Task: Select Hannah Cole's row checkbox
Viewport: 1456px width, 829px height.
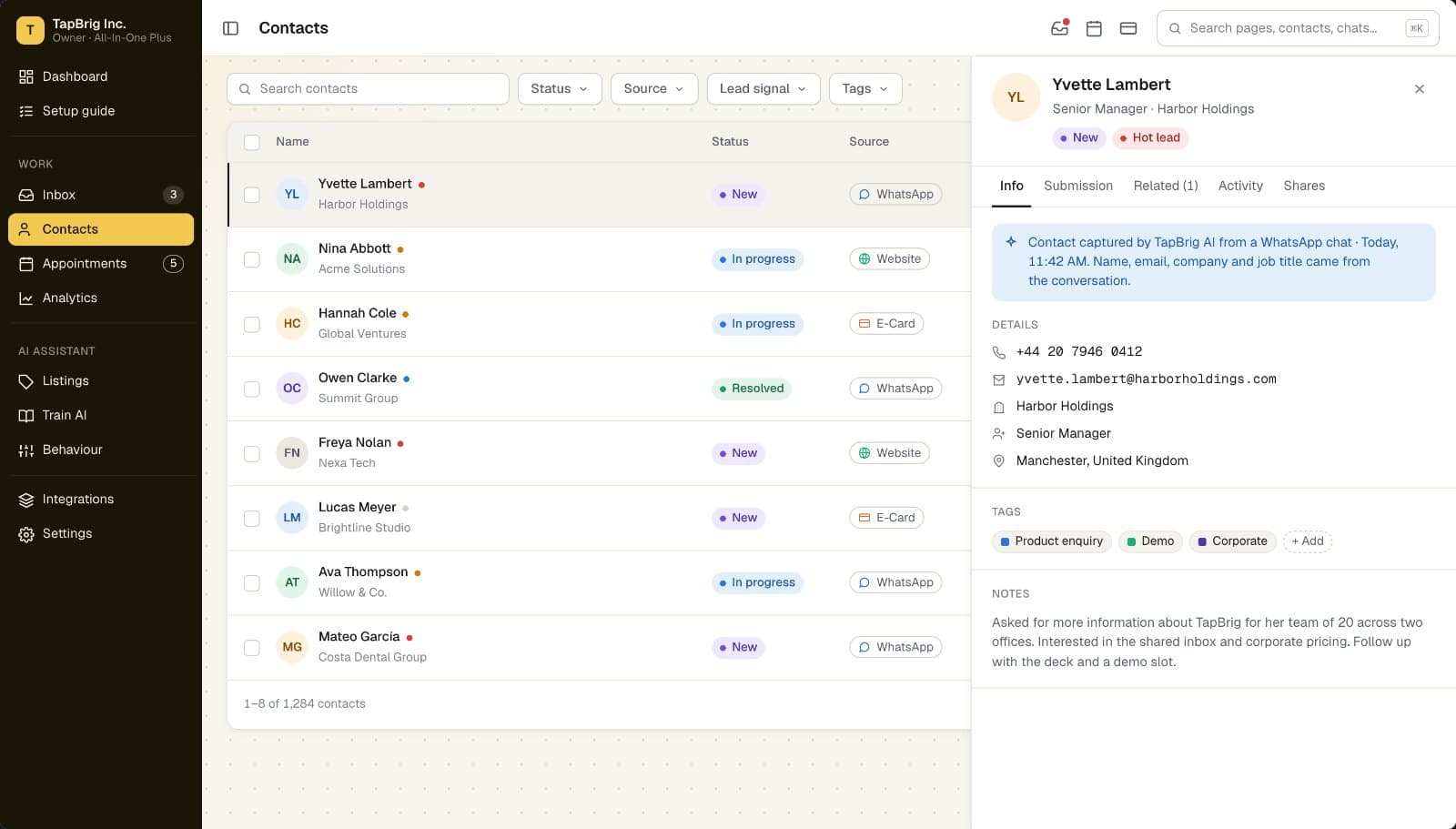Action: click(252, 324)
